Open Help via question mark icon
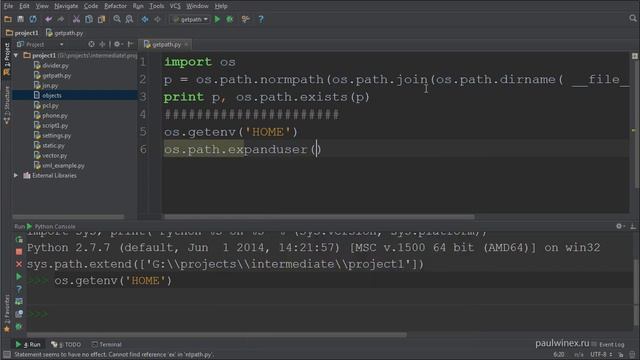 coord(261,19)
